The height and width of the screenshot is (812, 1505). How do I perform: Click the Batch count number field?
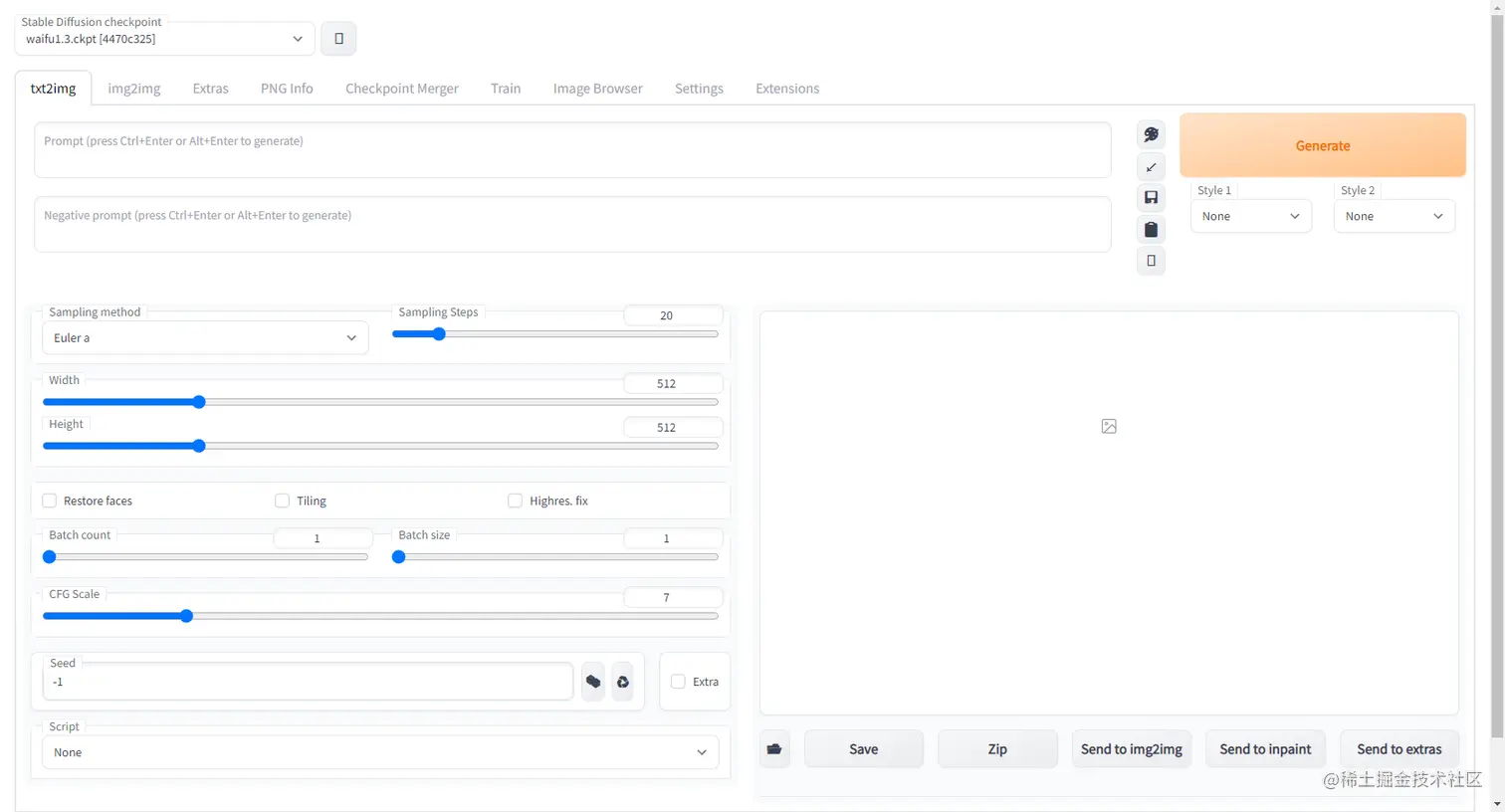tap(322, 538)
